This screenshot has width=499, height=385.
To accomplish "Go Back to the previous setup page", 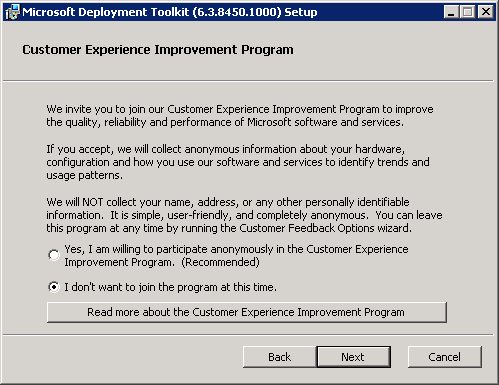I will (279, 357).
